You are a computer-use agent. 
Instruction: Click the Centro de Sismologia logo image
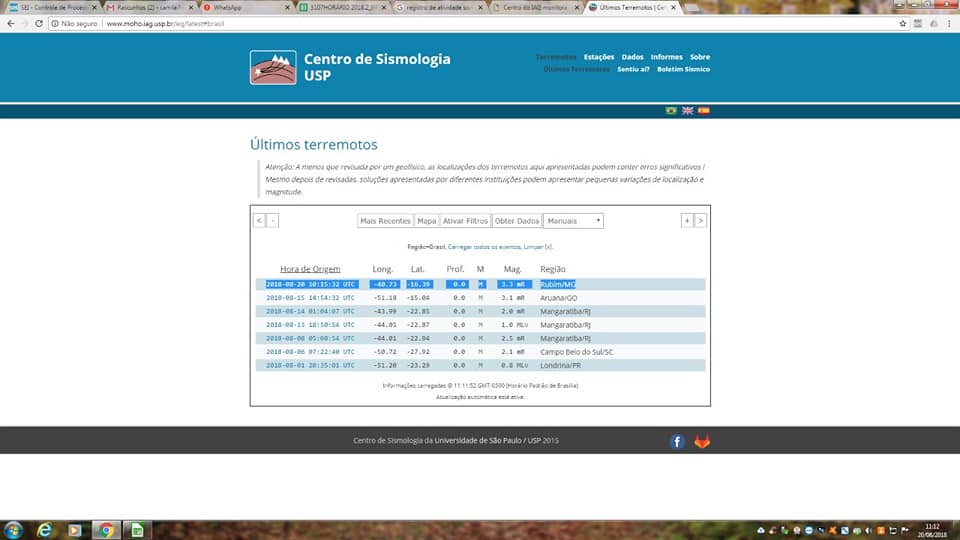pyautogui.click(x=272, y=67)
